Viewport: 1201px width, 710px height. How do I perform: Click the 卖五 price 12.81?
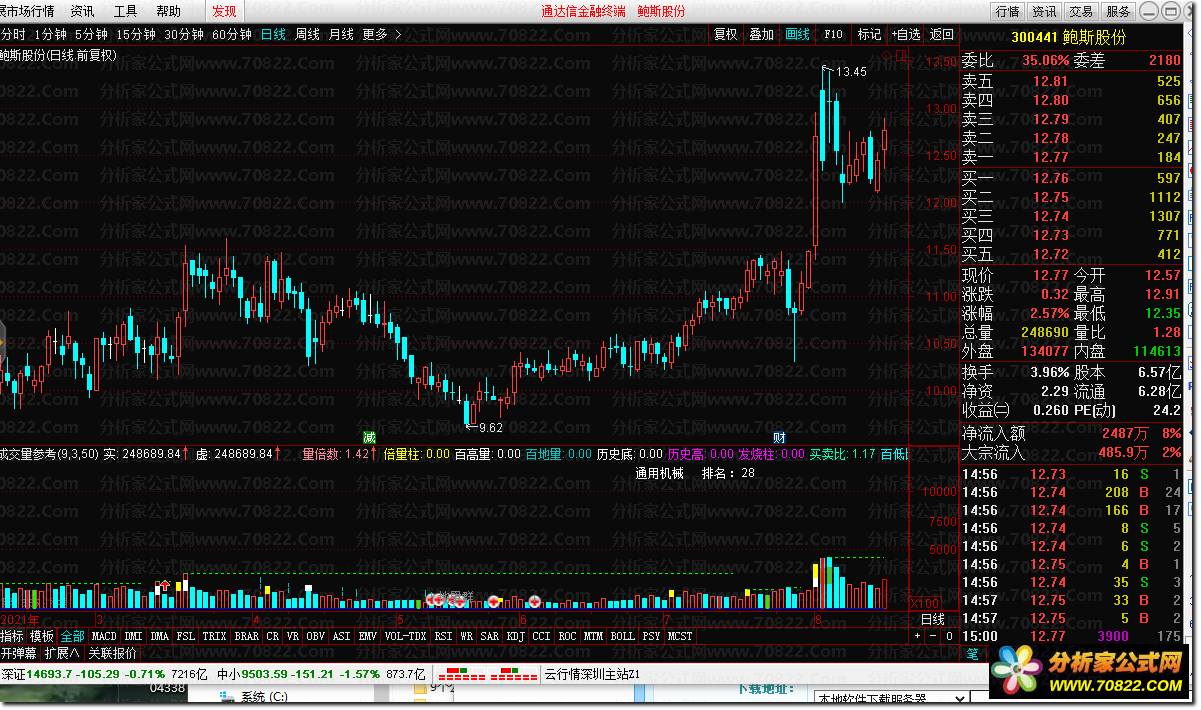(x=1051, y=81)
